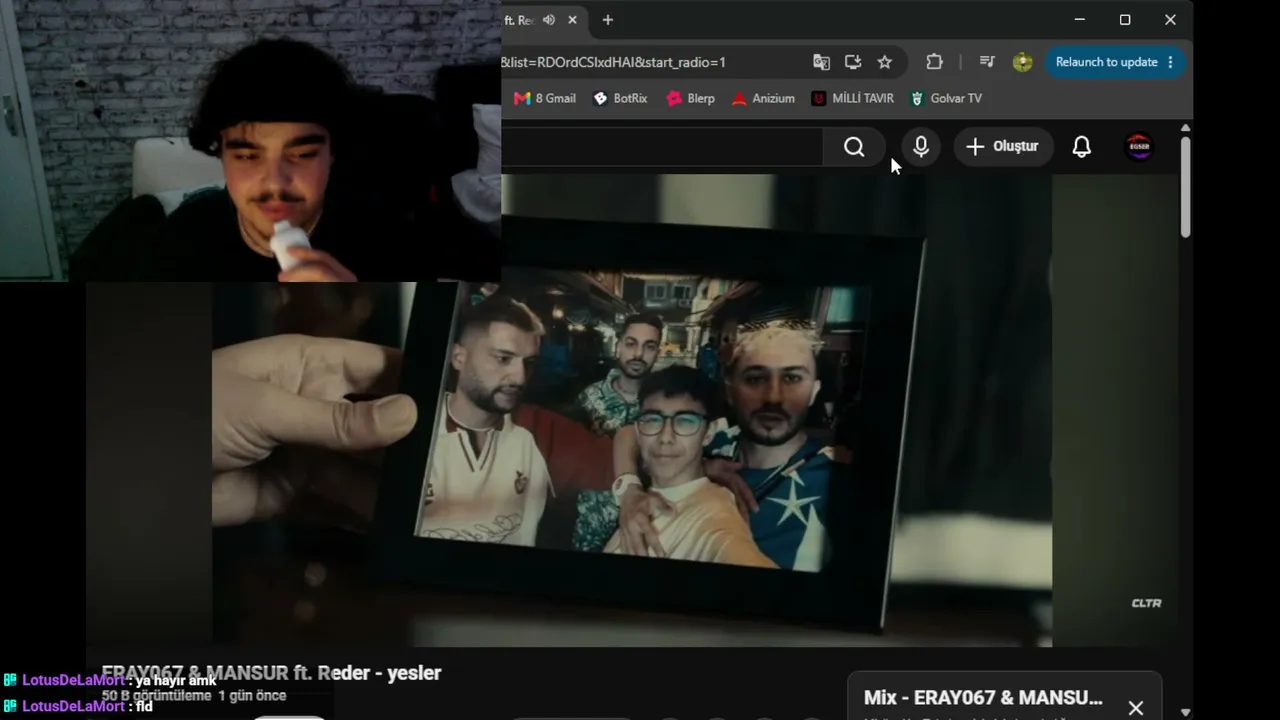Click the webcam overlay of the streamer
This screenshot has width=1280, height=720.
pyautogui.click(x=250, y=141)
